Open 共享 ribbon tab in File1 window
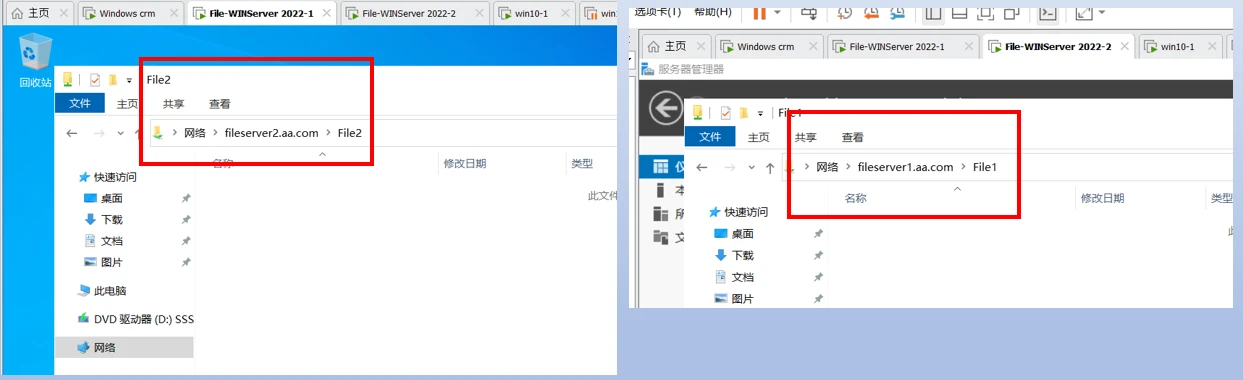The image size is (1243, 380). [x=805, y=137]
